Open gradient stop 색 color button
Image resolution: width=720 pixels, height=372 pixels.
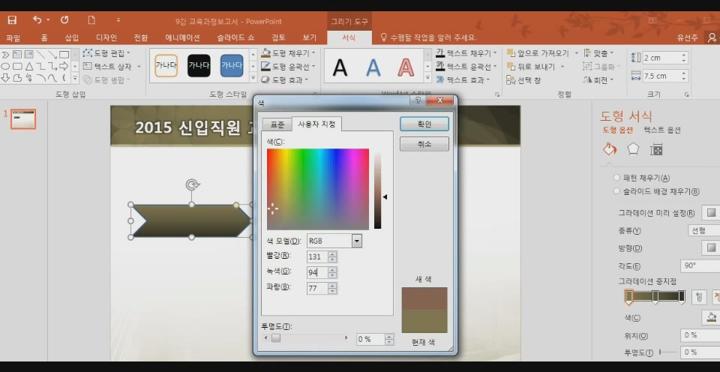pos(711,317)
